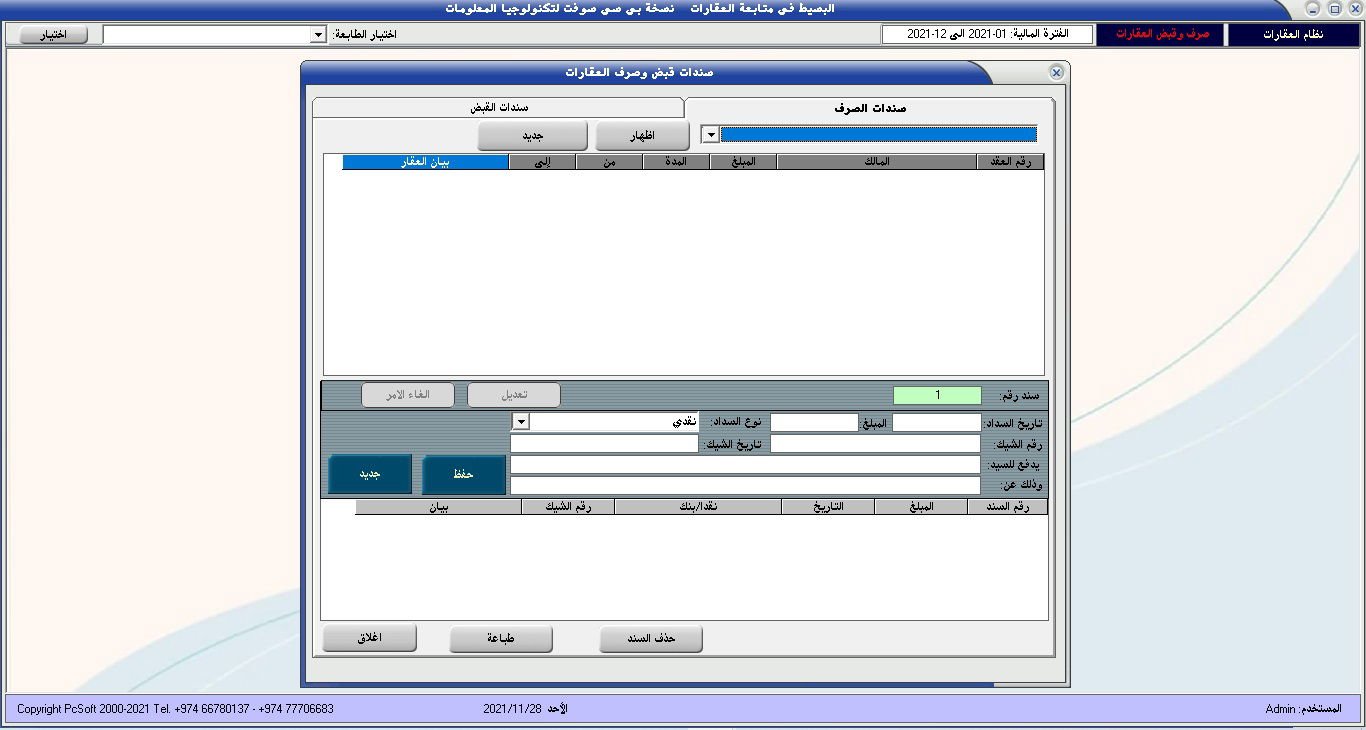Viewport: 1366px width, 730px height.
Task: Click the جديد button above the records grid
Action: pyautogui.click(x=533, y=134)
